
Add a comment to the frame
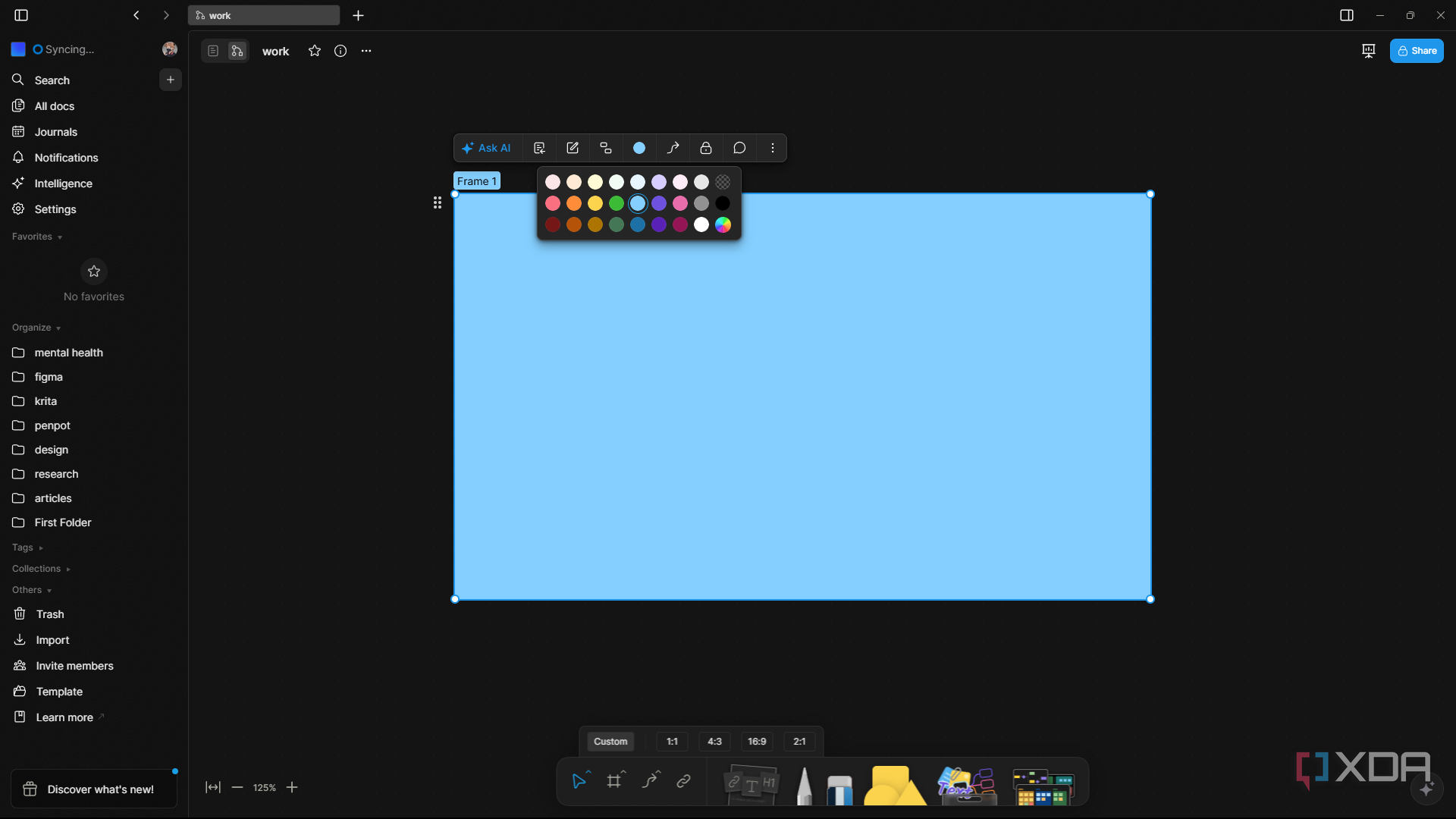point(739,148)
